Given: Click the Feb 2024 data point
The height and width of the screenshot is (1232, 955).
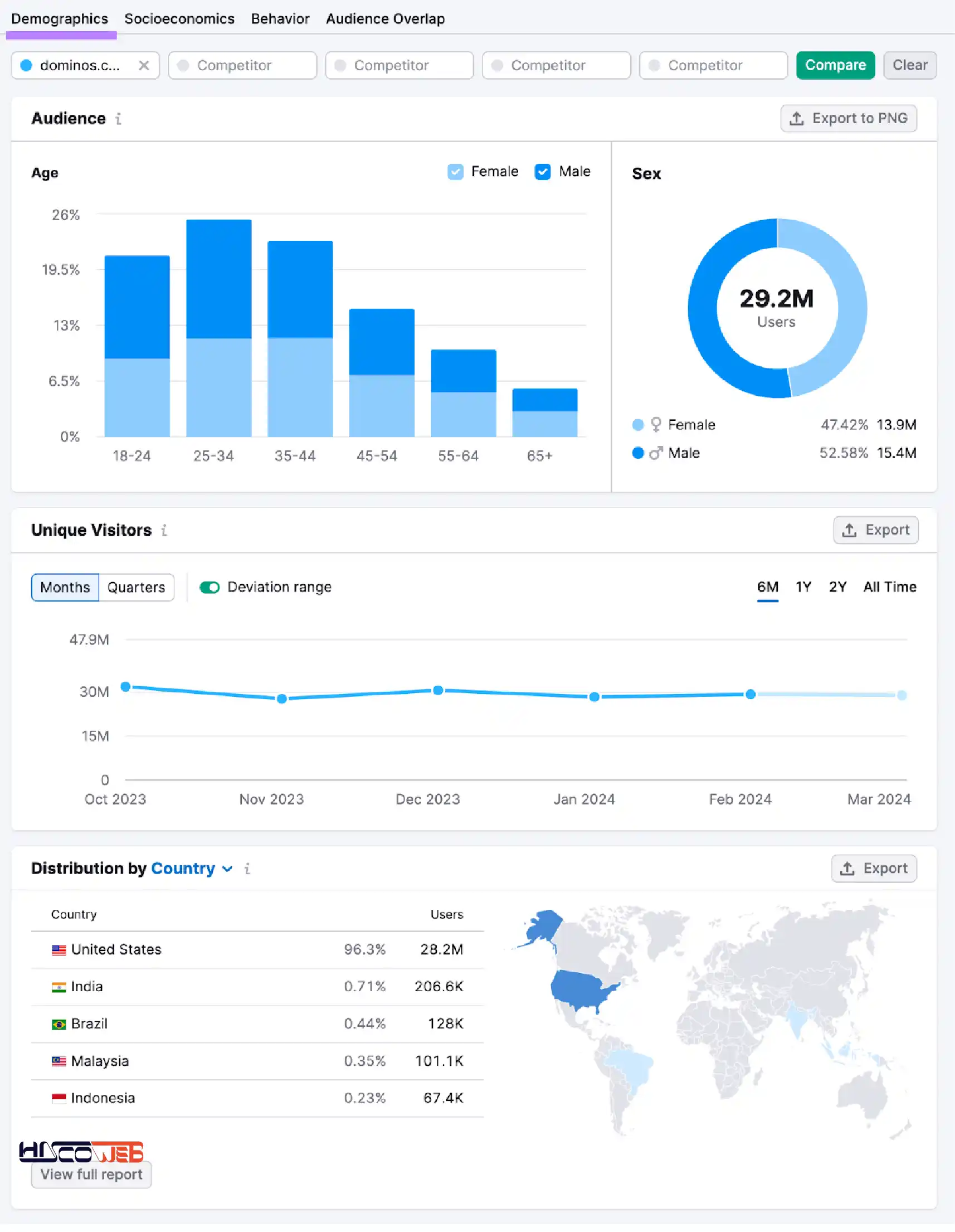Looking at the screenshot, I should point(751,695).
